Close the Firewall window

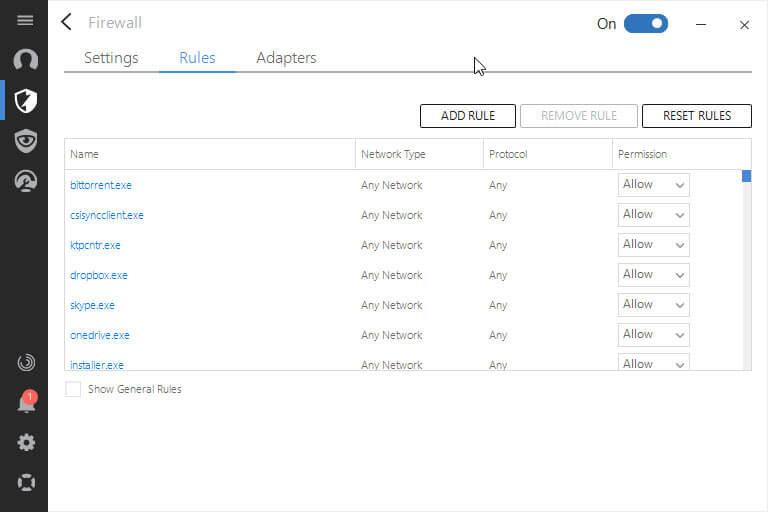pyautogui.click(x=744, y=24)
